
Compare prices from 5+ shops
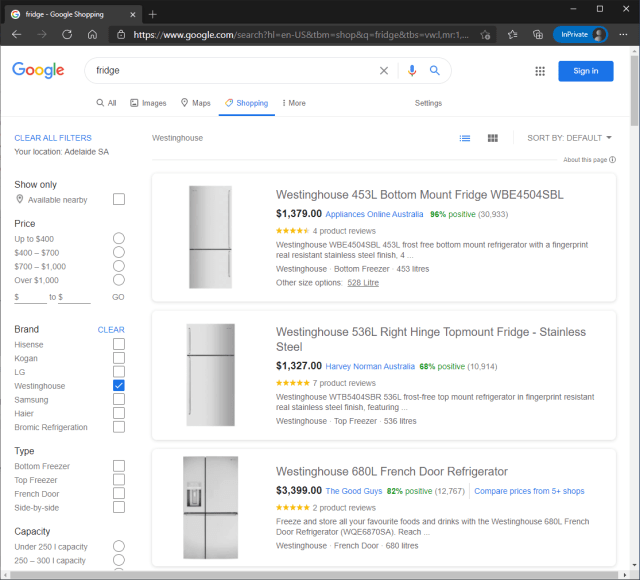[529, 491]
